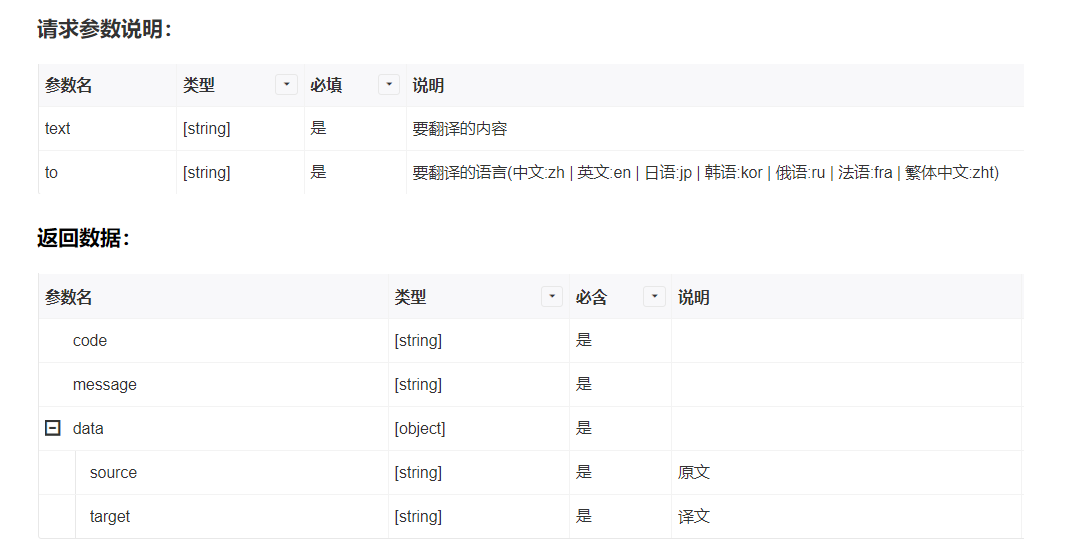Open the 必填 filter dropdown arrow
Image resolution: width=1088 pixels, height=548 pixels.
click(389, 85)
